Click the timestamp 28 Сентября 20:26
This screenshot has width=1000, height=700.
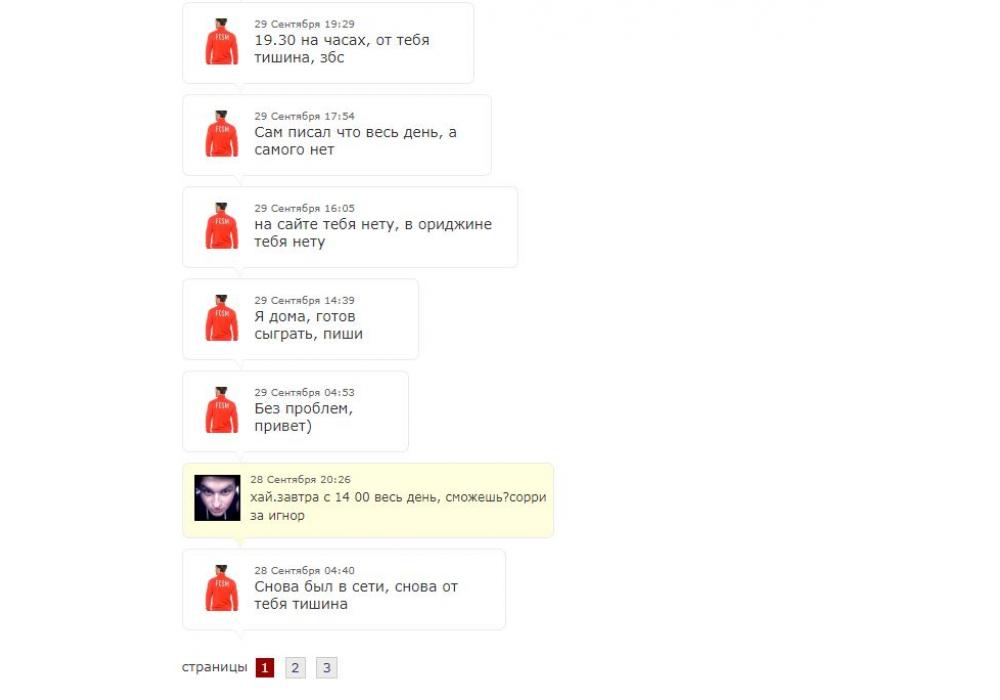(300, 479)
